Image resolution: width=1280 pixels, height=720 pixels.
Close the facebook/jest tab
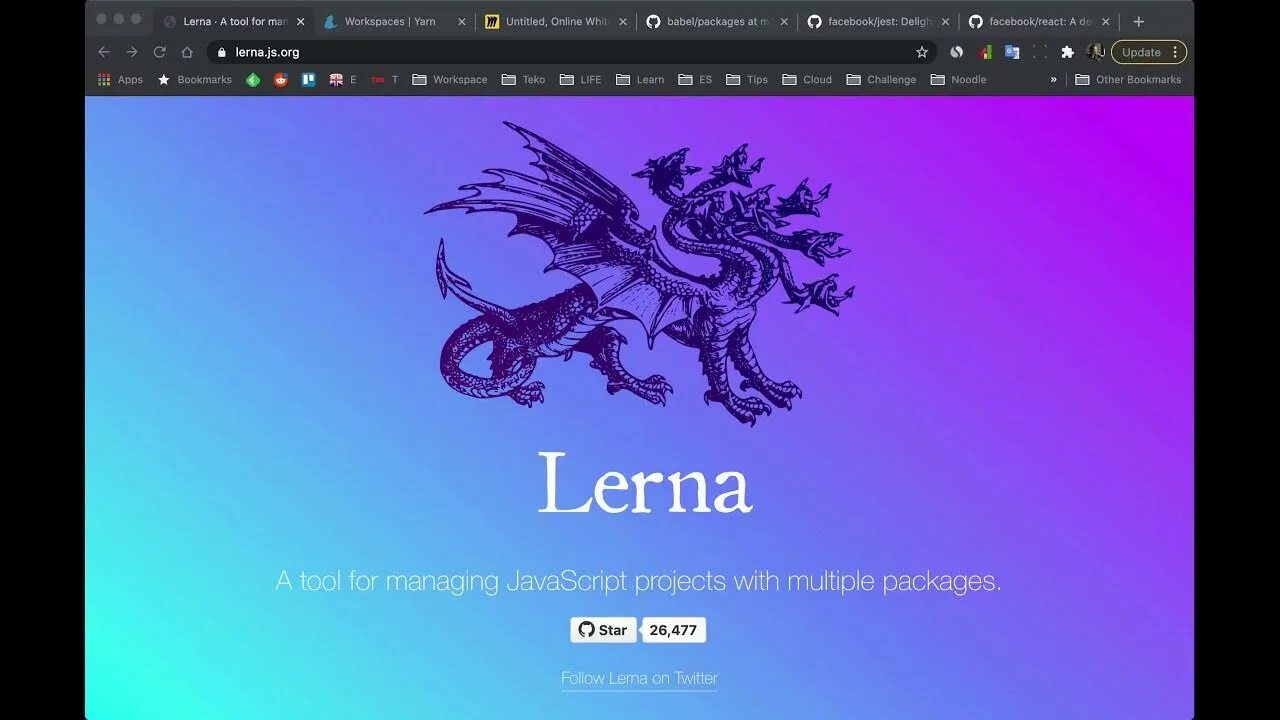[945, 21]
